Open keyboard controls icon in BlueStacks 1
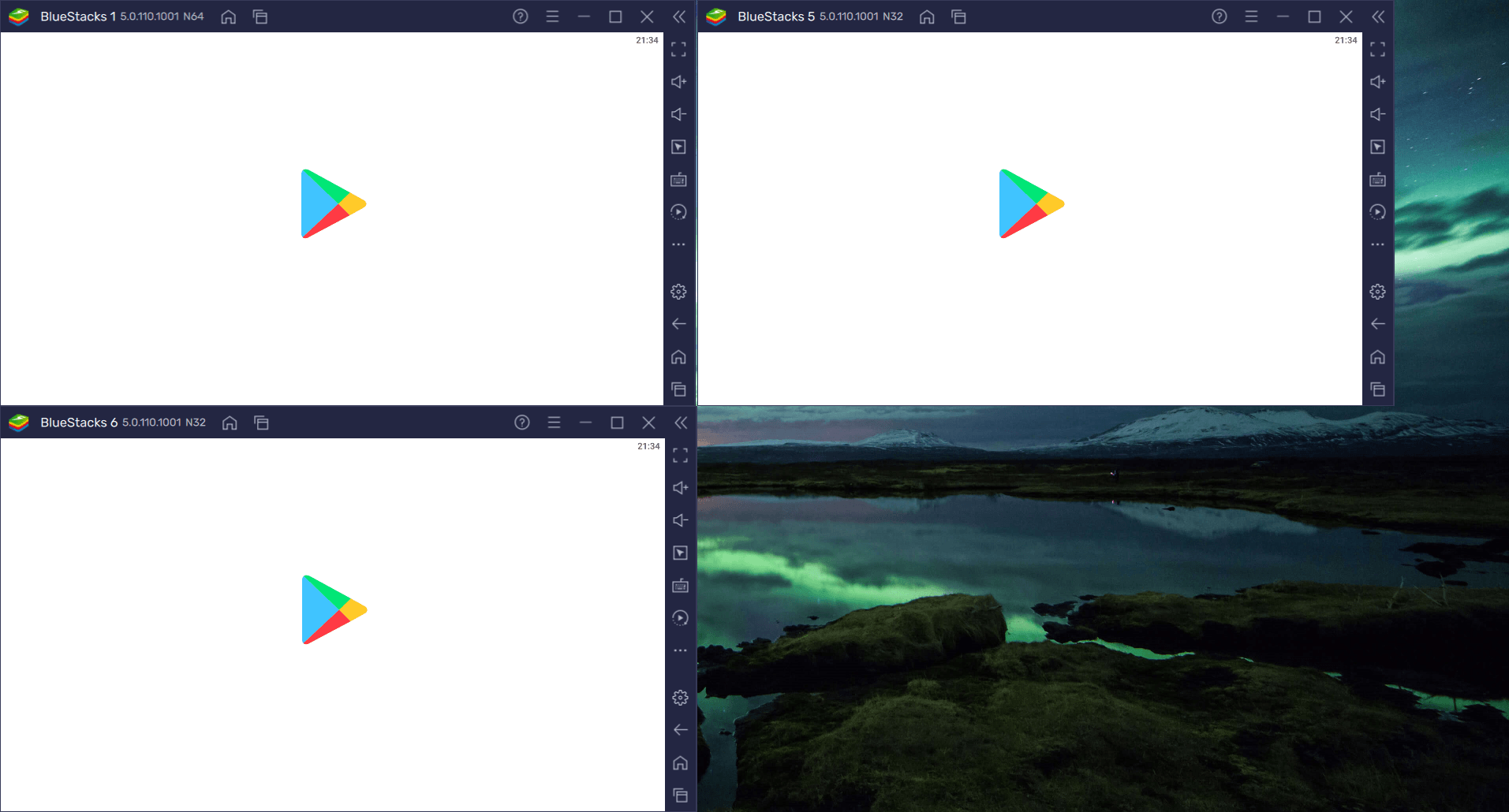 (678, 180)
